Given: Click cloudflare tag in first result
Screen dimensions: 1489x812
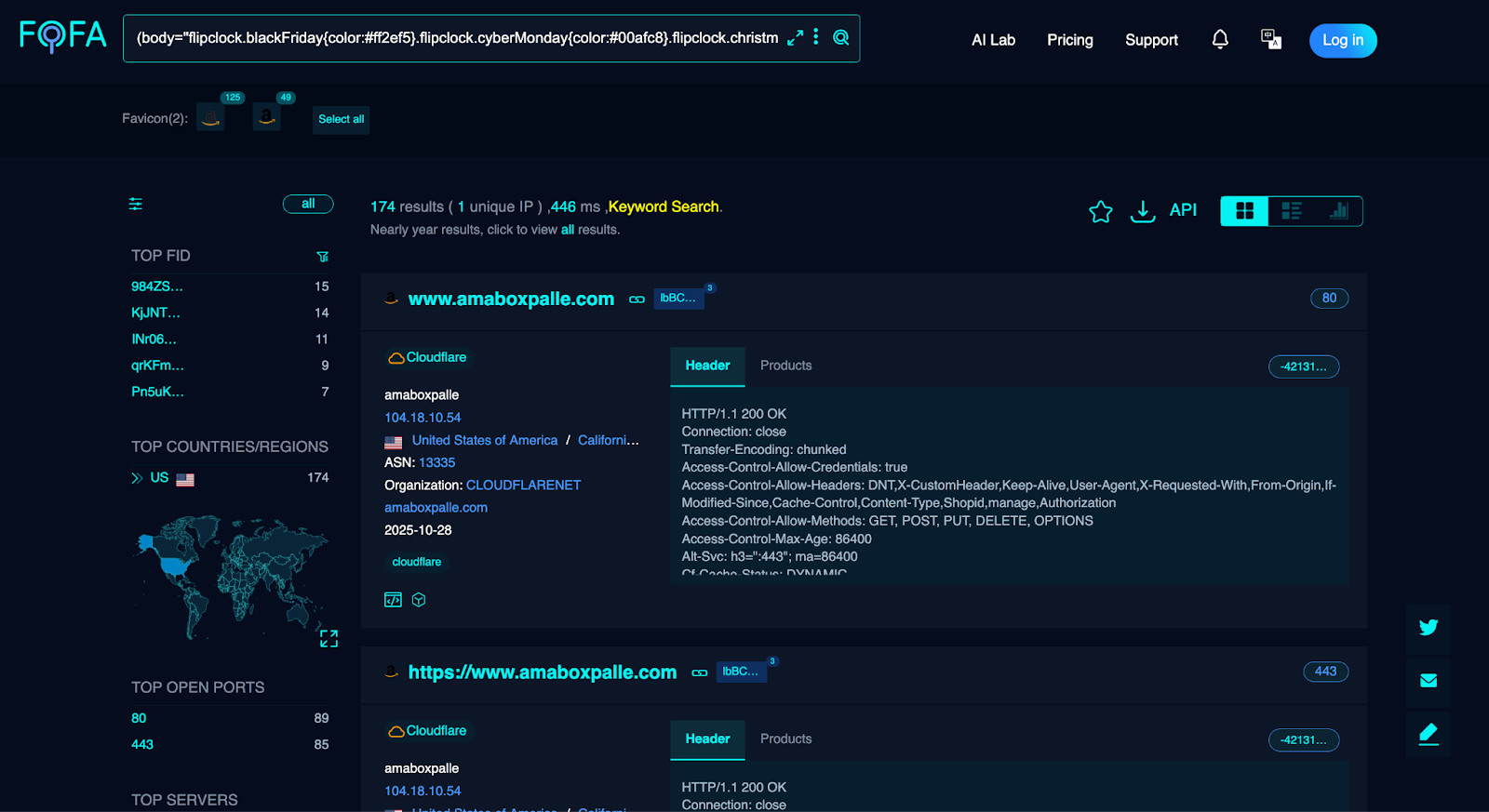Looking at the screenshot, I should click(416, 562).
